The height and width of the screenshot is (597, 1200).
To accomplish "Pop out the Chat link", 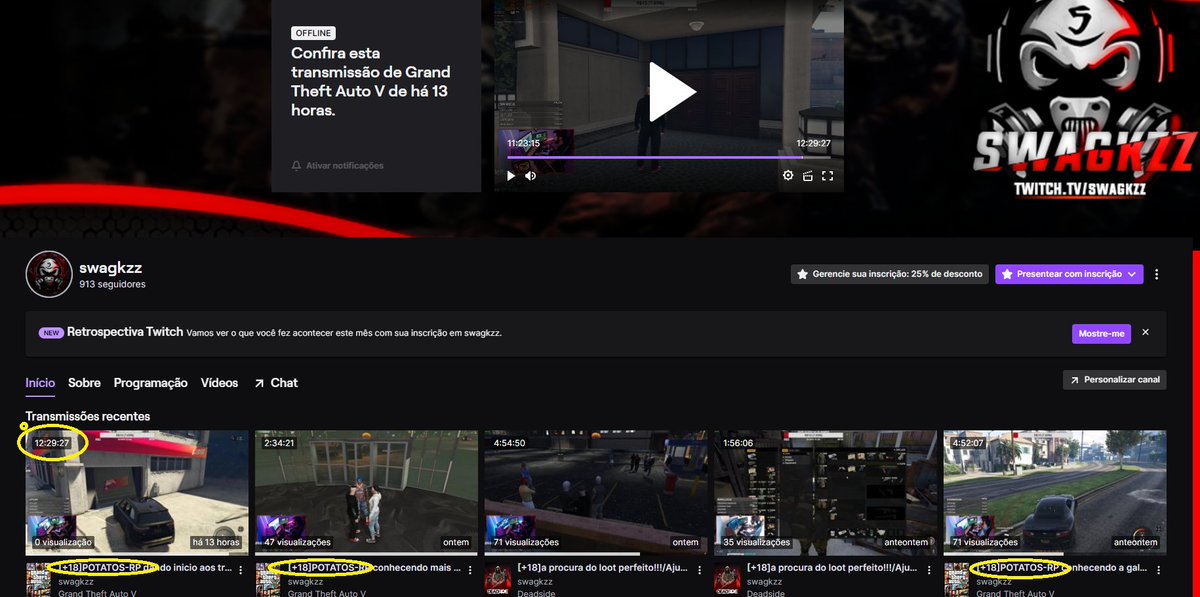I will 276,383.
